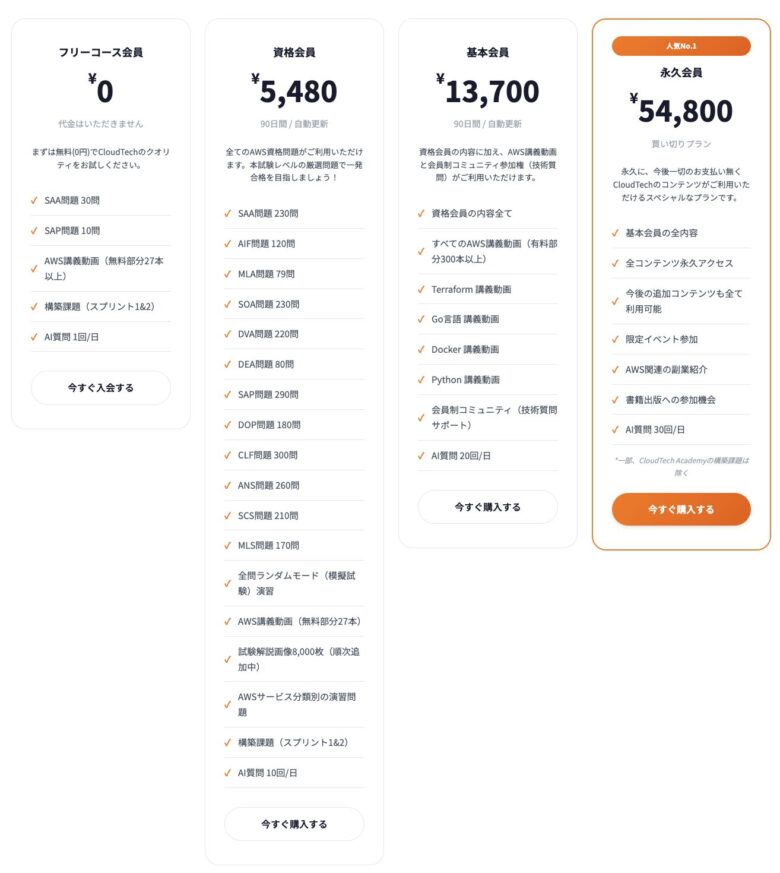Click checkmark beside MLS問題 170問

click(228, 545)
